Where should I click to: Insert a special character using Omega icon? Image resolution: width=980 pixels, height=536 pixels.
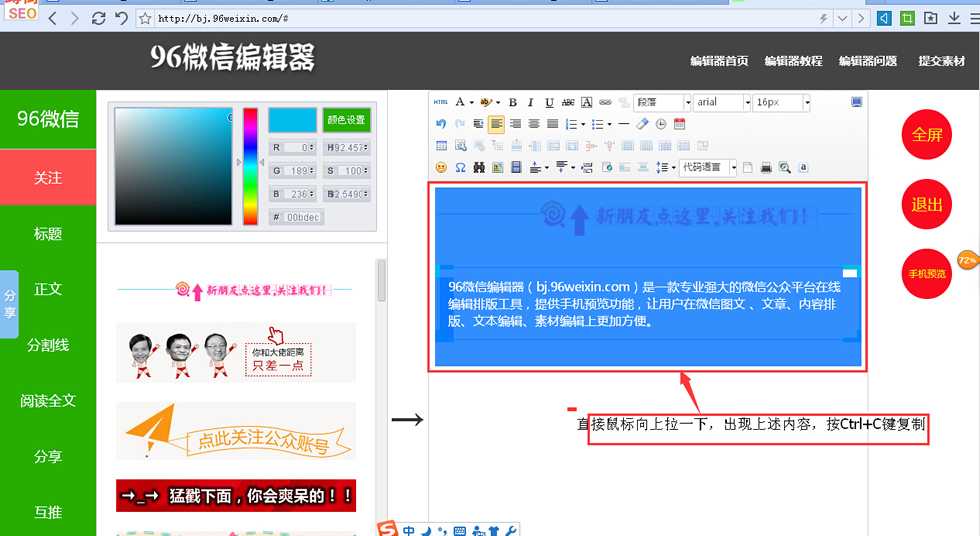[x=460, y=167]
